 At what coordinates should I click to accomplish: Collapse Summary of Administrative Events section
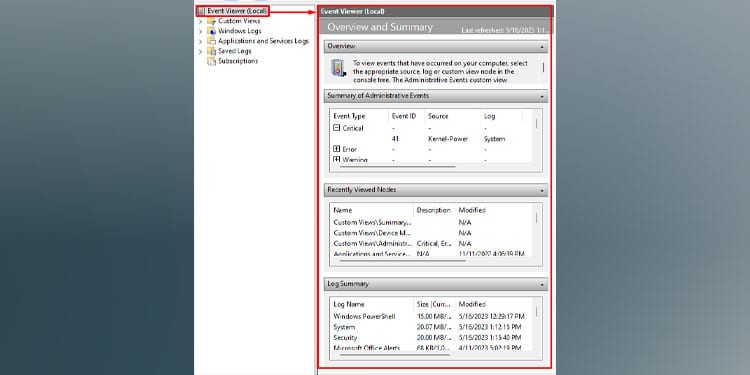pyautogui.click(x=542, y=96)
